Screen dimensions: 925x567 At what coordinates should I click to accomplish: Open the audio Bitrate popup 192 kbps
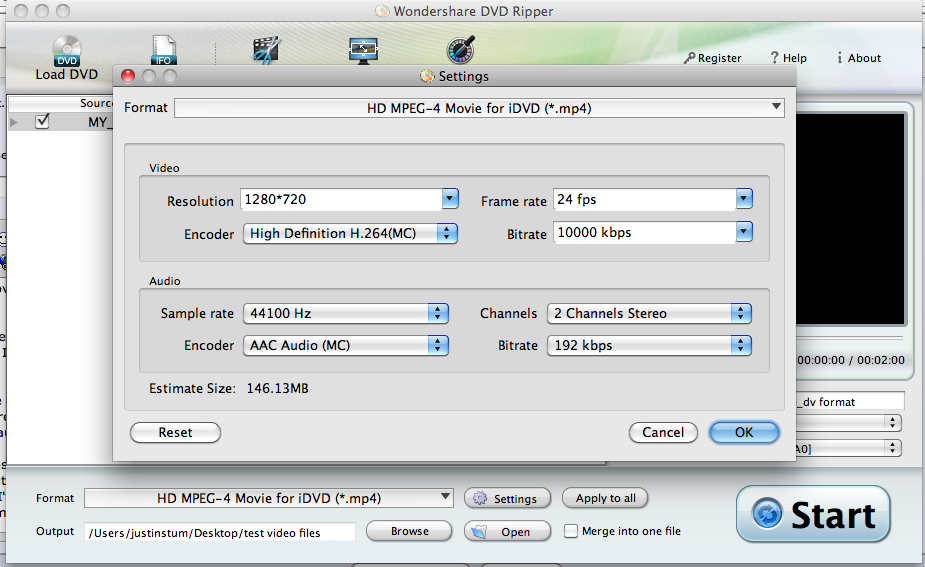tap(649, 345)
